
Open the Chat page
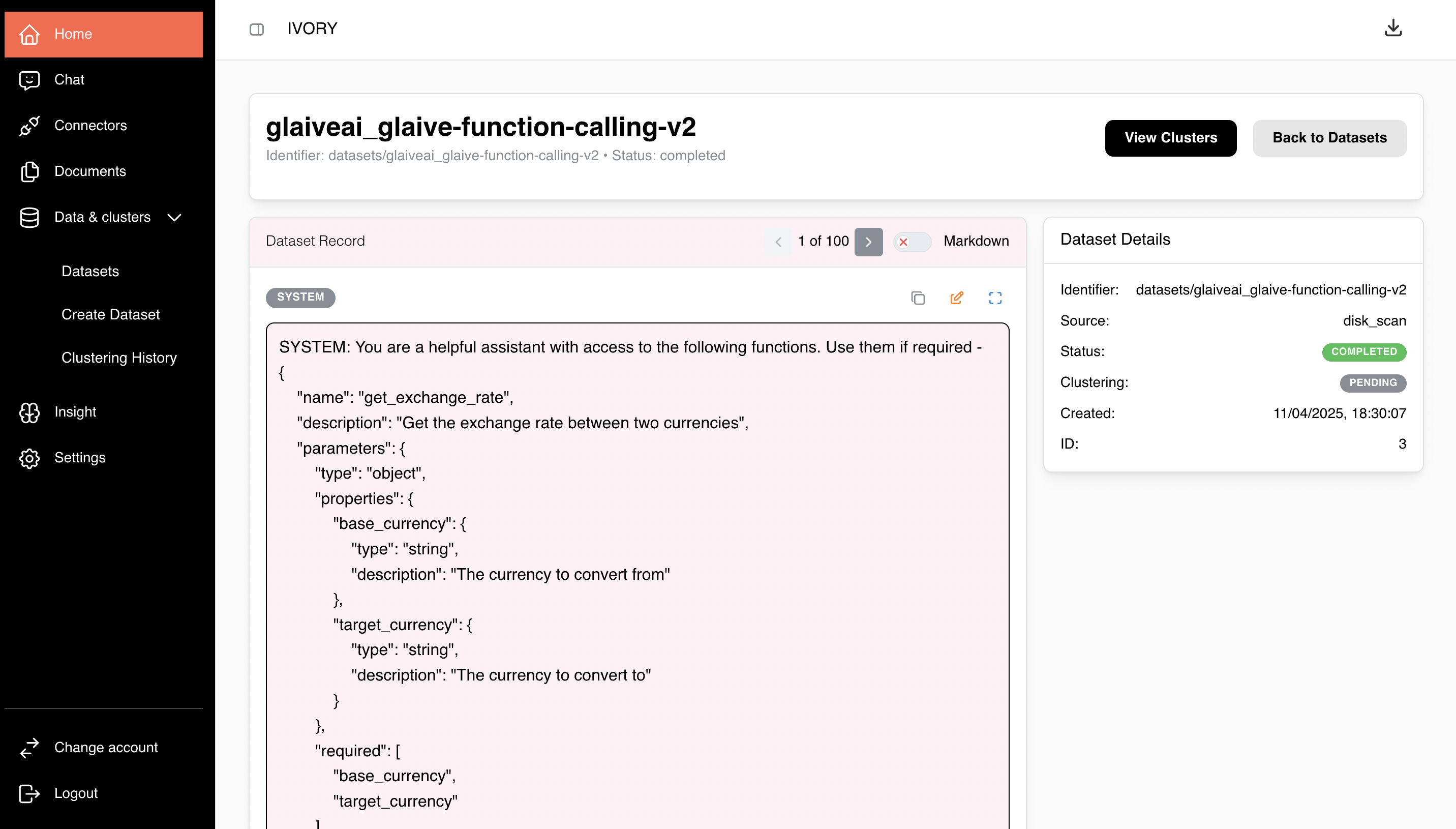[x=69, y=80]
